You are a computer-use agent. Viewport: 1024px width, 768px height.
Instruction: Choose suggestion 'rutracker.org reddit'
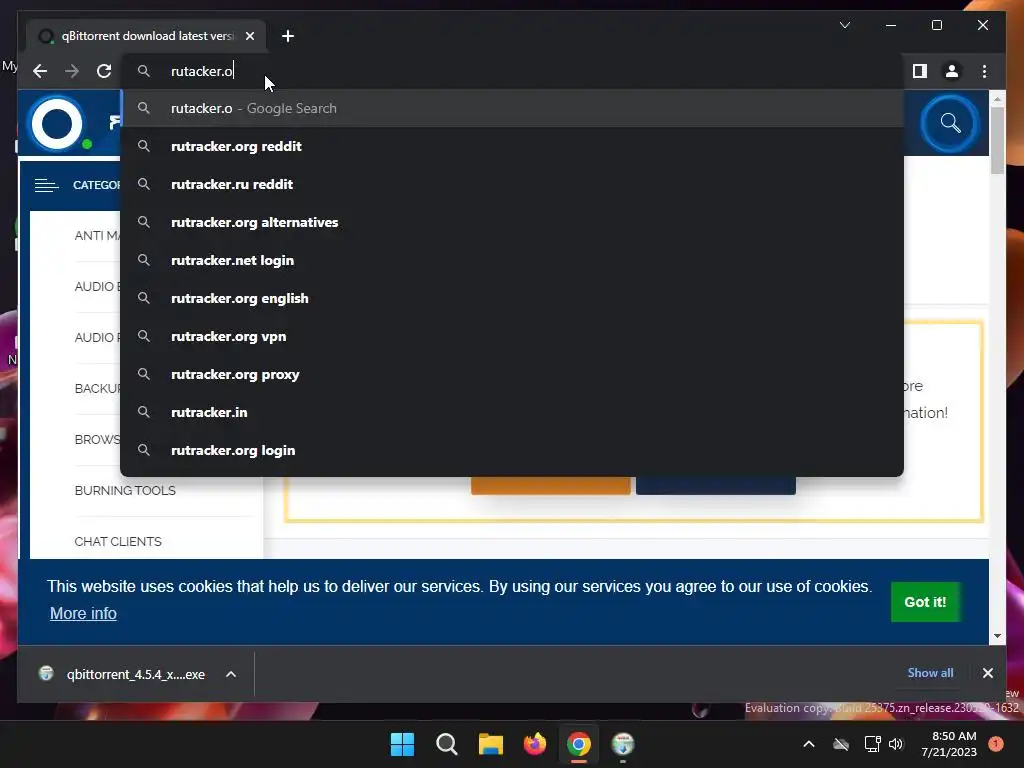coord(512,146)
